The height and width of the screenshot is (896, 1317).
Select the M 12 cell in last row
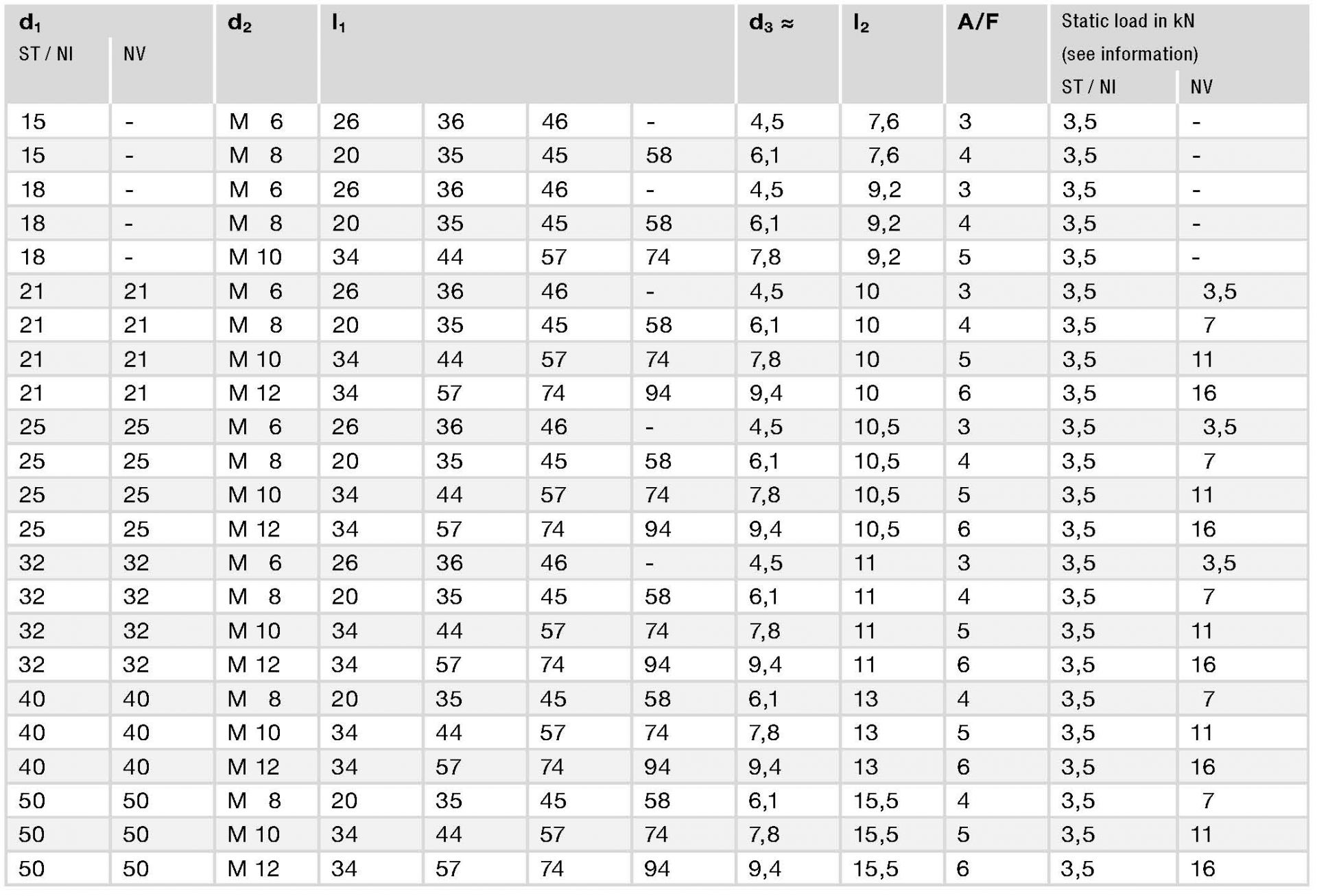tap(254, 869)
